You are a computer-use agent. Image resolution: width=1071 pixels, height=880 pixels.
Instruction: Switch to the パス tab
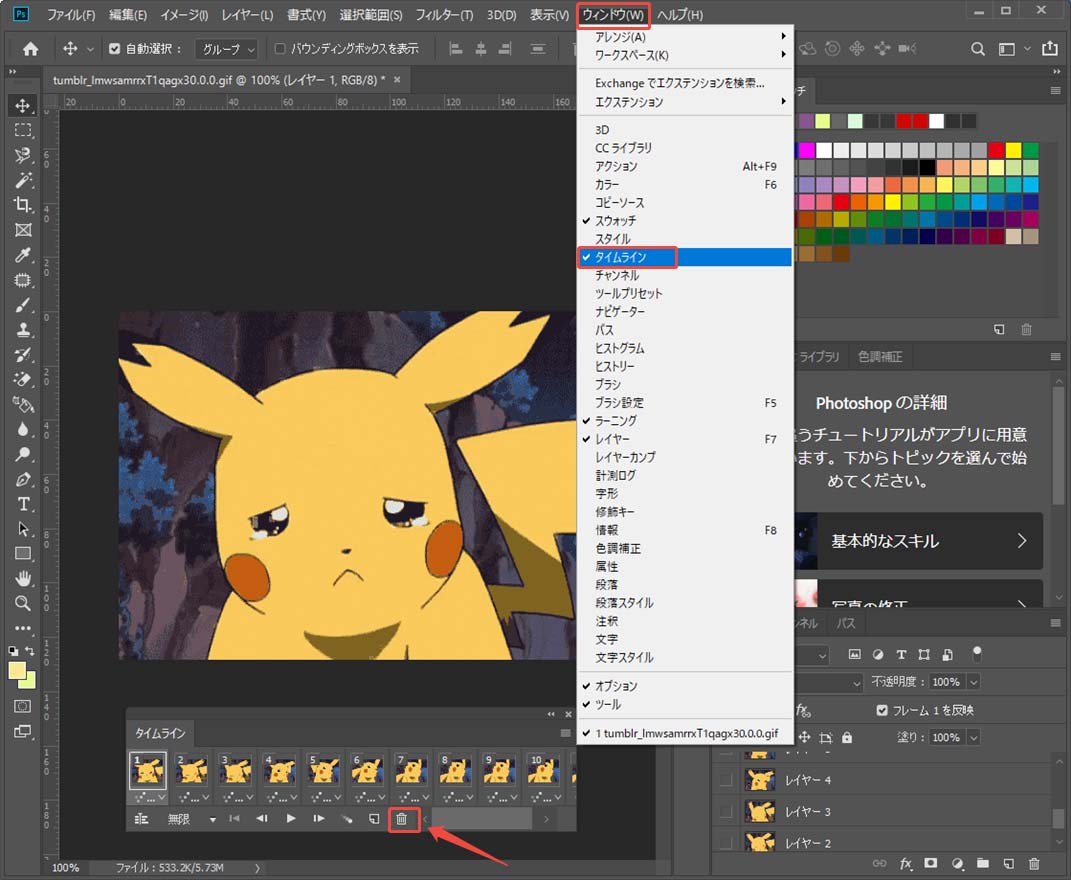pos(846,622)
